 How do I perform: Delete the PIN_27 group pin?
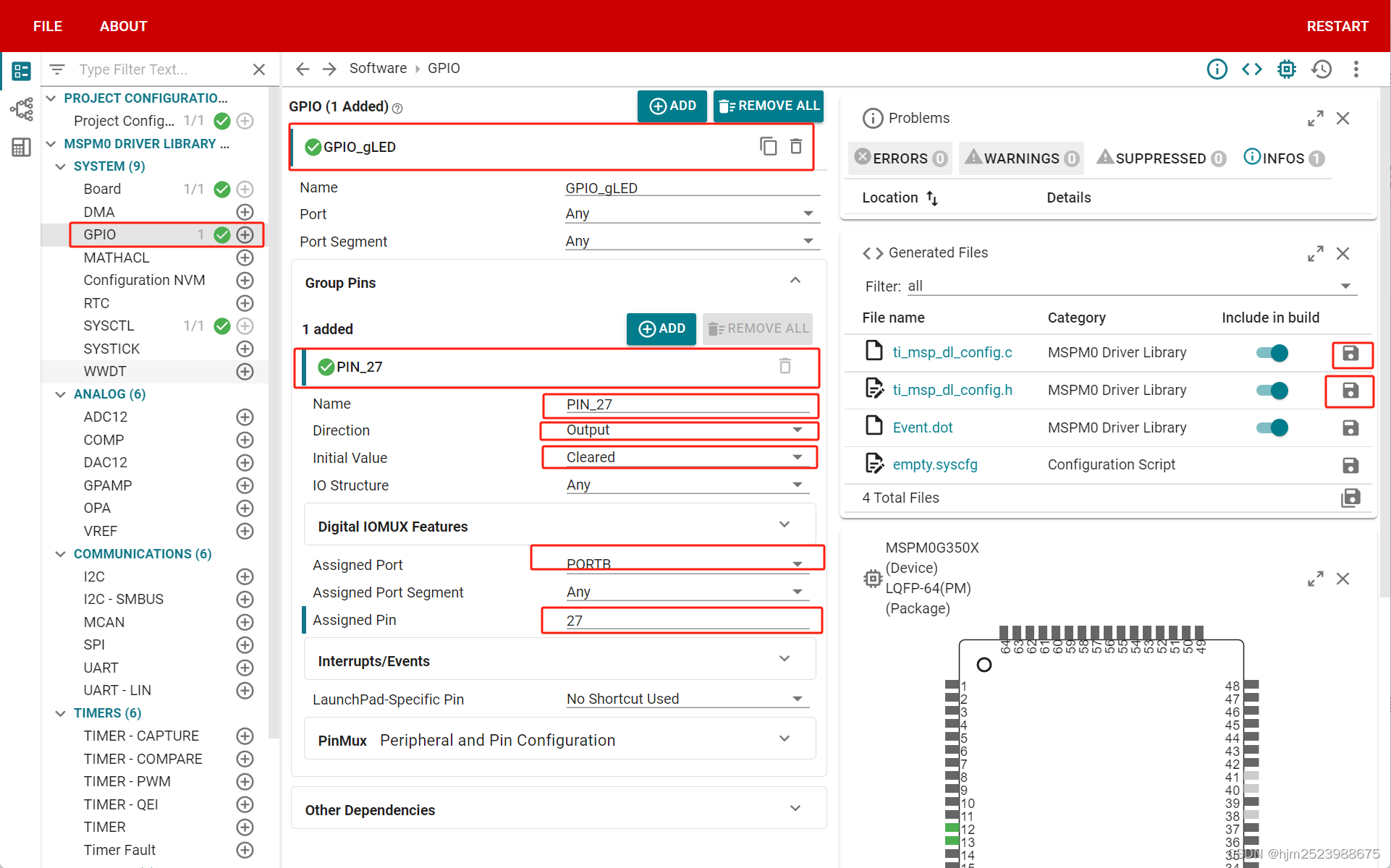coord(785,366)
